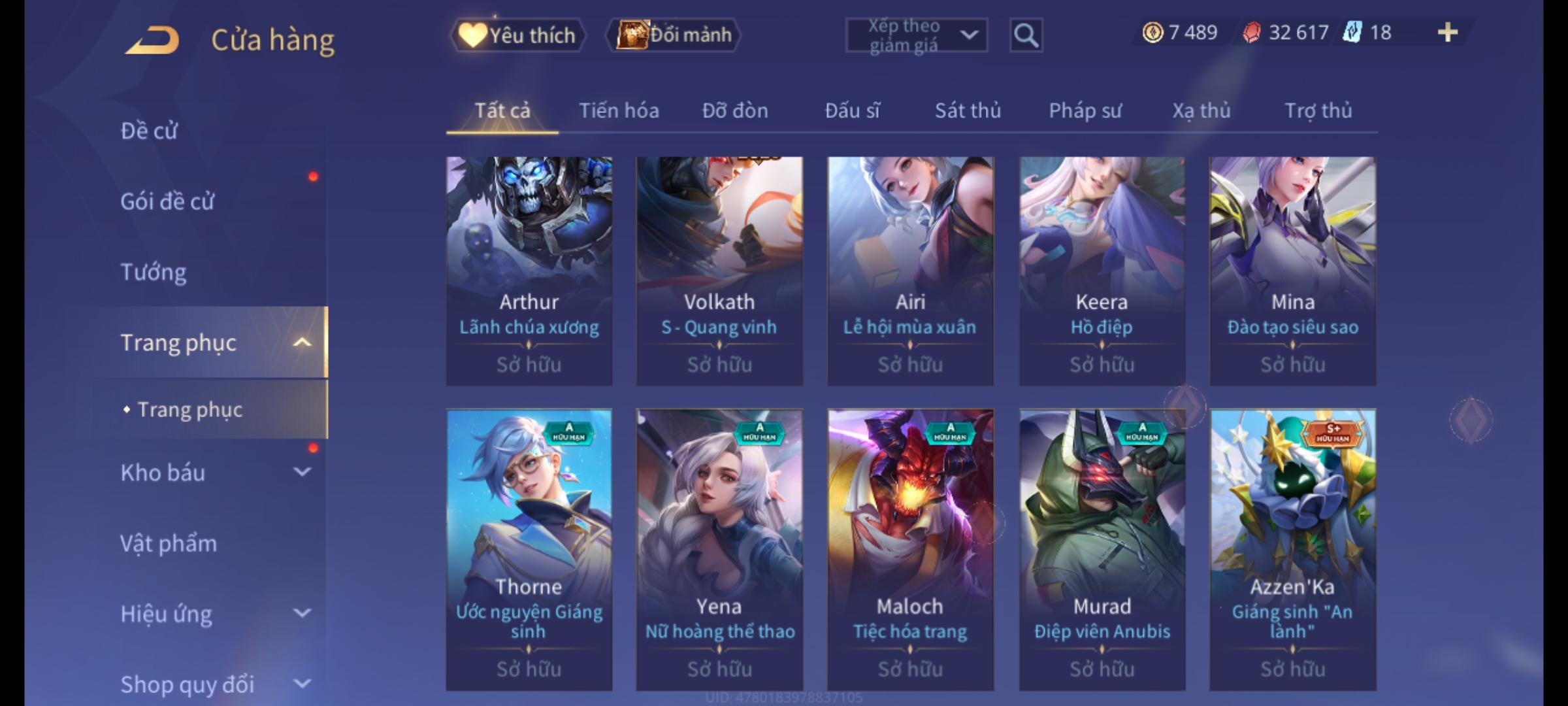Click the back arrow icon beside Cửa hàng

(x=152, y=40)
